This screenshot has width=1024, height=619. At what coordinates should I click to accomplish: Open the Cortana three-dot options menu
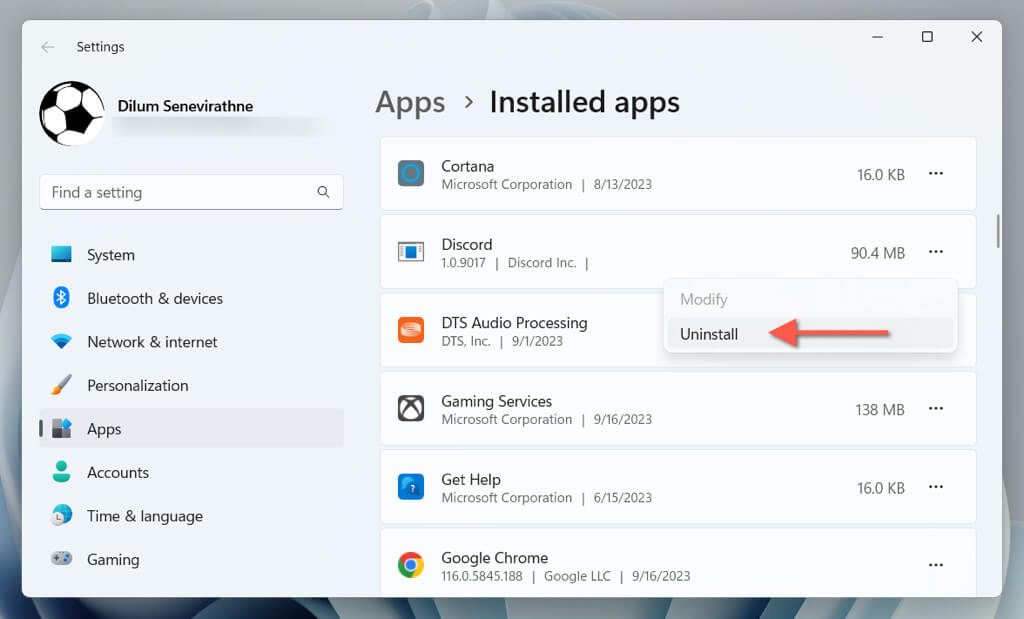pyautogui.click(x=936, y=174)
